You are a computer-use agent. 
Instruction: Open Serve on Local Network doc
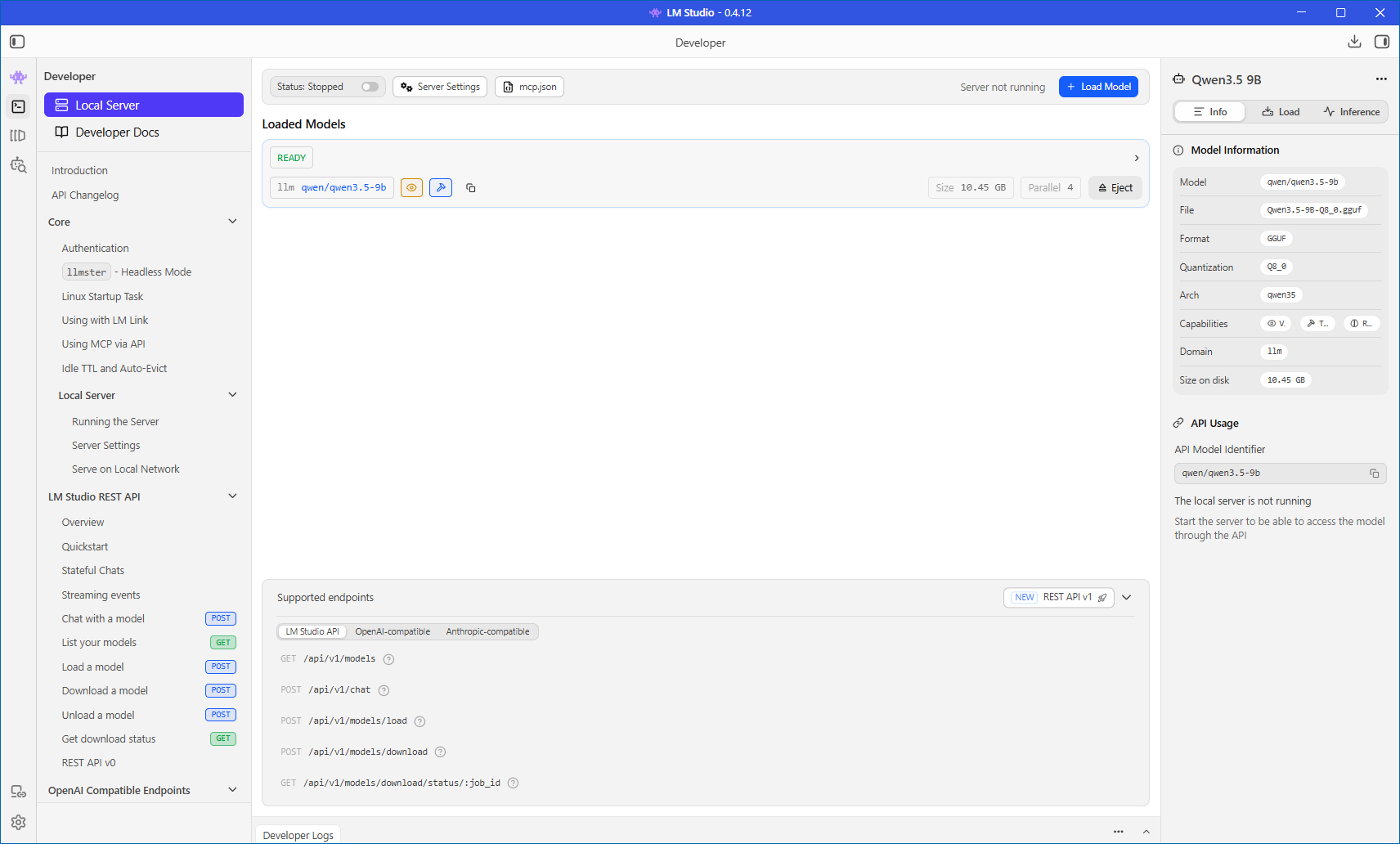[126, 469]
